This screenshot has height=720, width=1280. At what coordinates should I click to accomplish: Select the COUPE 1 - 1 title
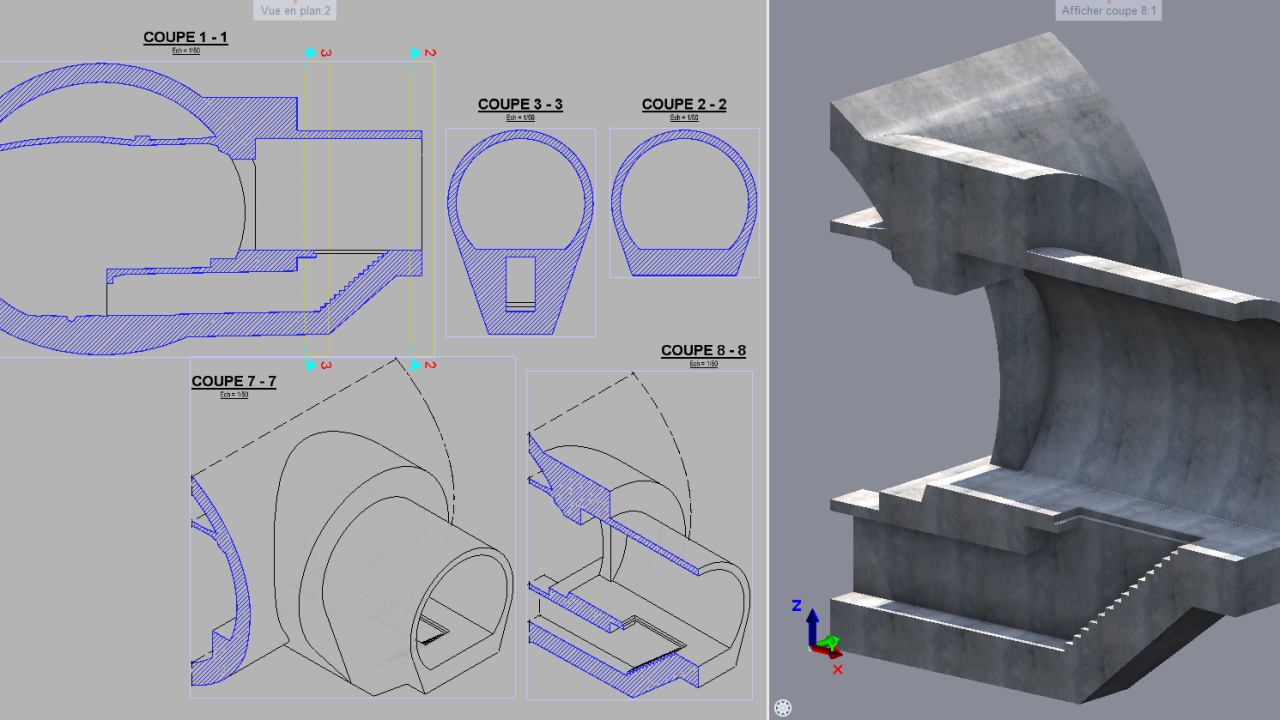[x=185, y=37]
